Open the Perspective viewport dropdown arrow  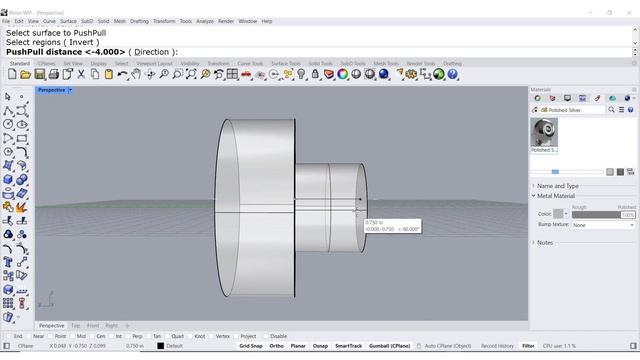pos(71,90)
